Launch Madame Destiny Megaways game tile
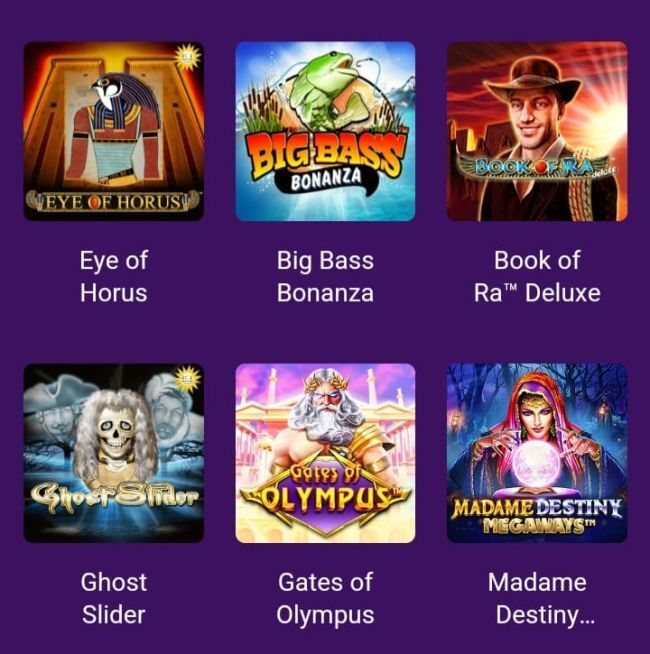The image size is (650, 654). [537, 453]
